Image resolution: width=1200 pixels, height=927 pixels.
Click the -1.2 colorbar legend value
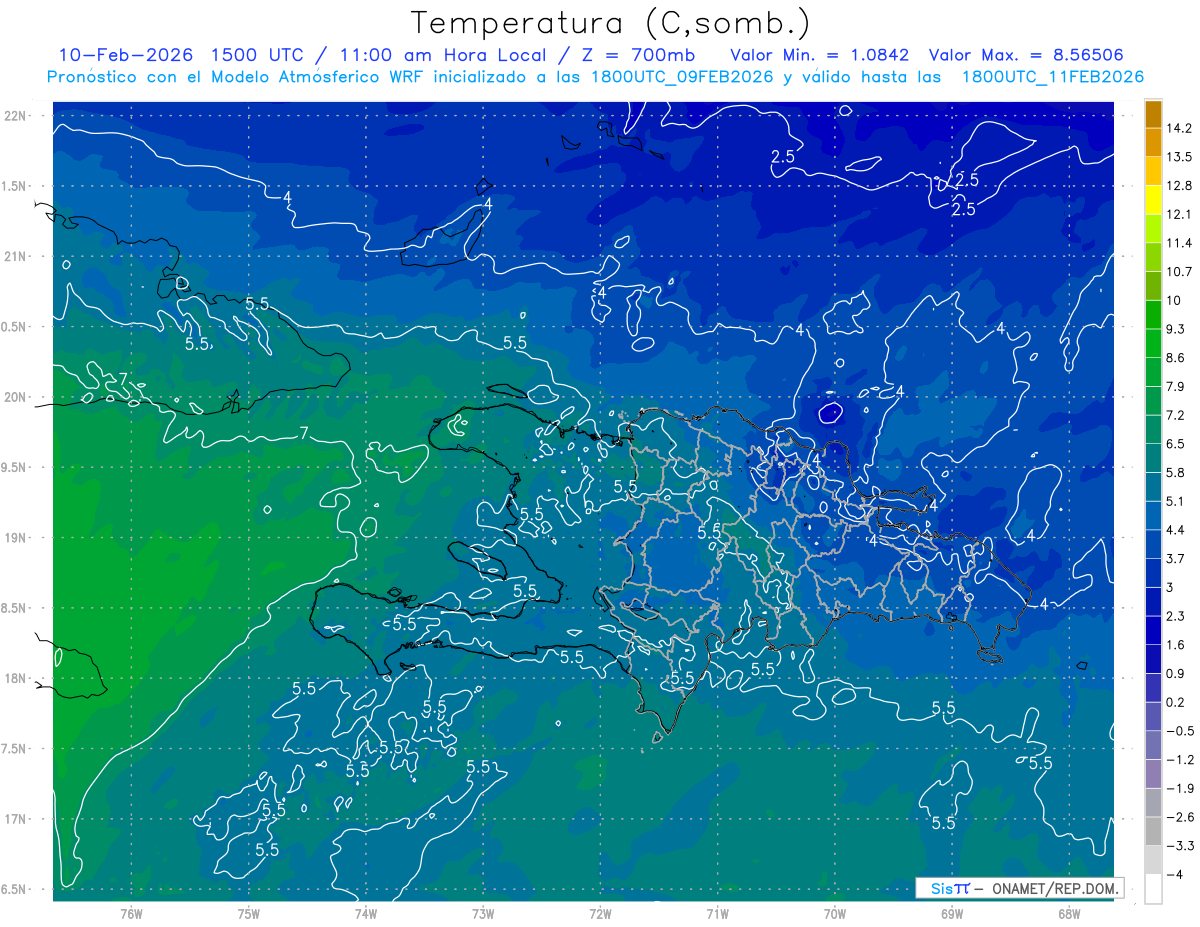pyautogui.click(x=1180, y=759)
